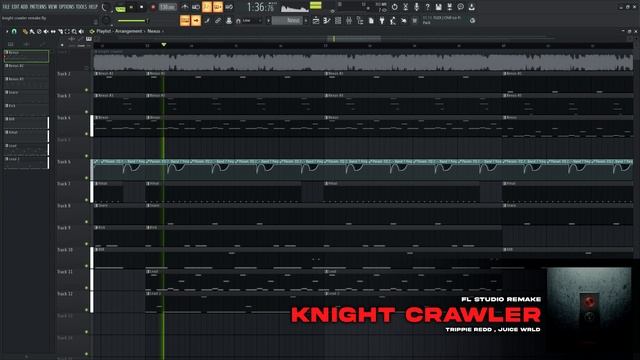Select the brush draw tool in toolbar

(x=207, y=20)
